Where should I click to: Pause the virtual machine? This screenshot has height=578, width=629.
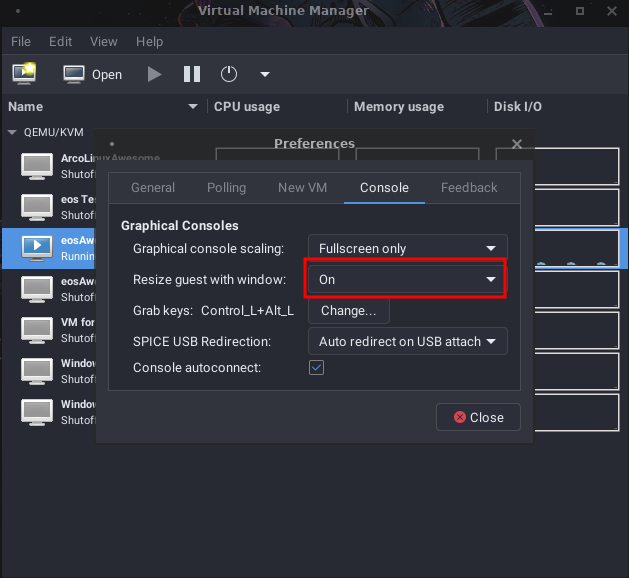192,74
